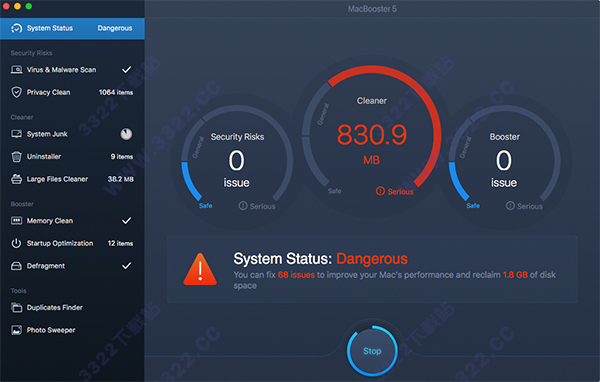This screenshot has width=600, height=382.
Task: Click the Tools section header in the sidebar
Action: (18, 291)
